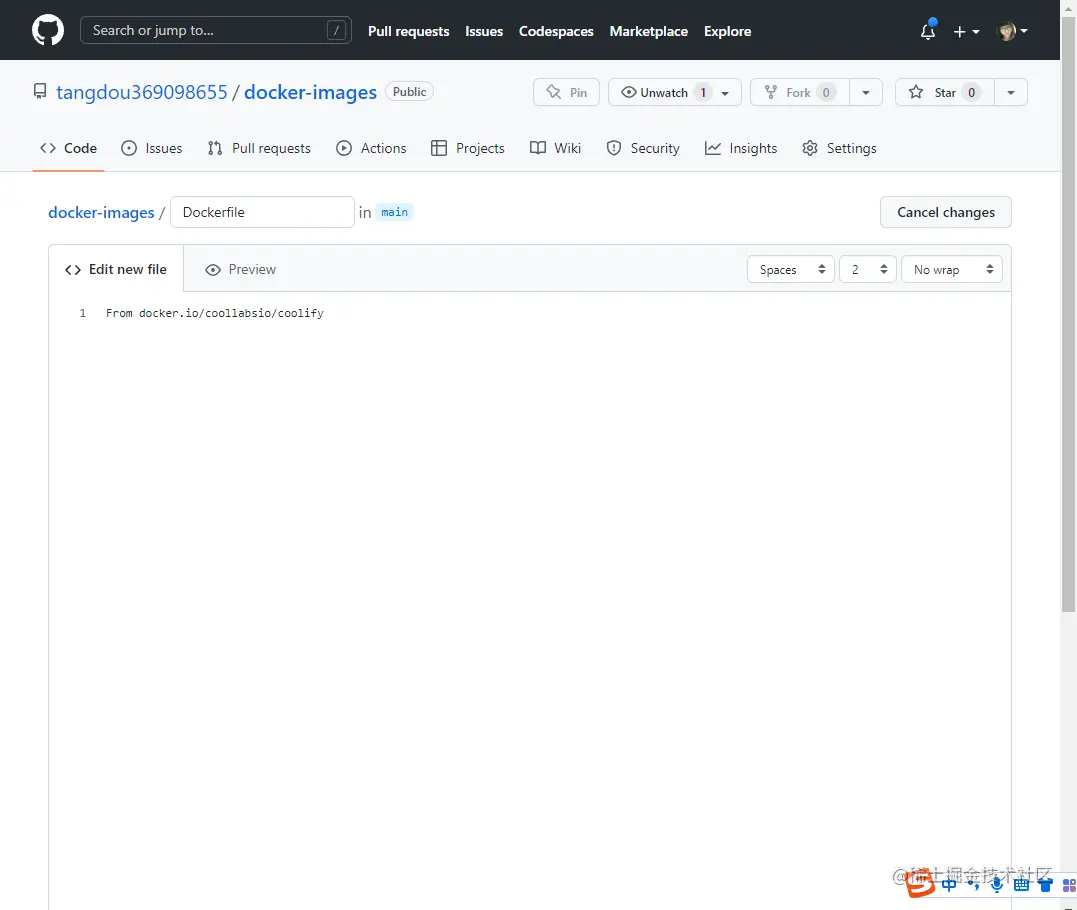Open the repository Issues tab
This screenshot has height=910, width=1077.
click(x=151, y=148)
